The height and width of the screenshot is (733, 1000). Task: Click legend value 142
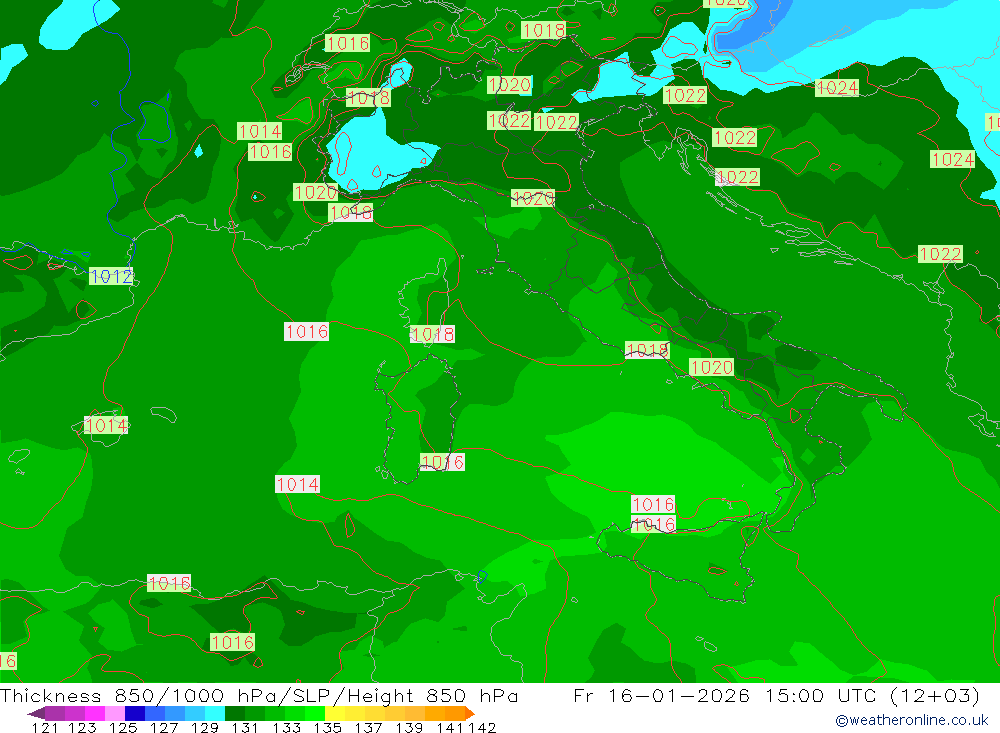[x=482, y=728]
